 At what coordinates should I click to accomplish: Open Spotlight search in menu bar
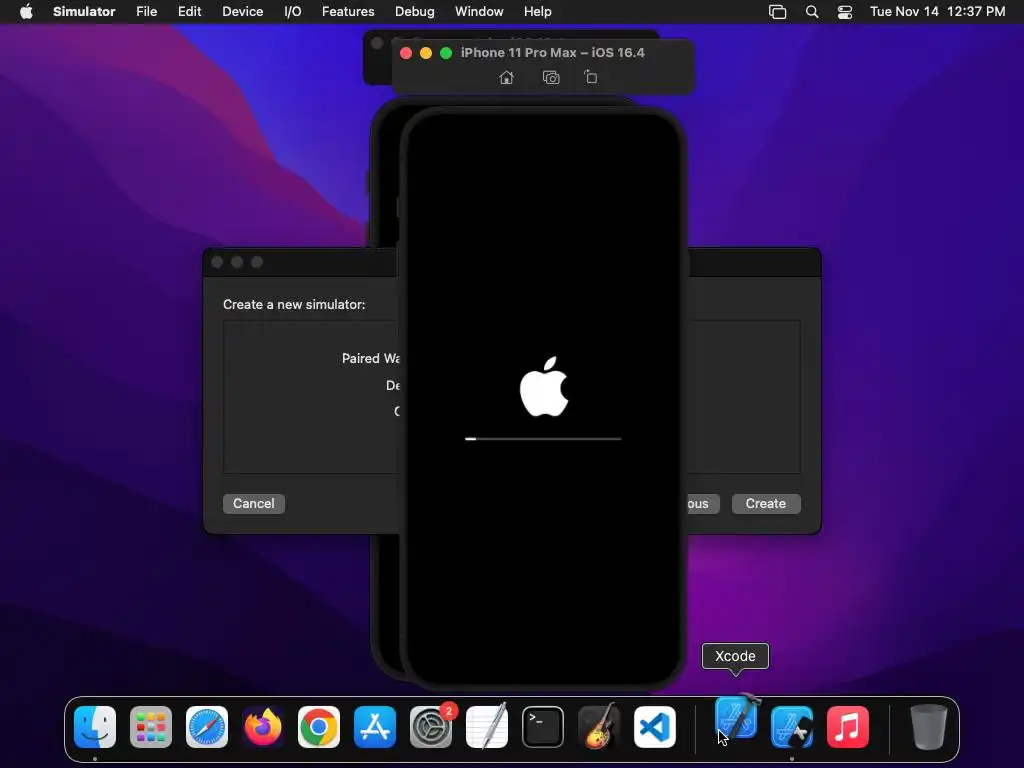(x=812, y=11)
